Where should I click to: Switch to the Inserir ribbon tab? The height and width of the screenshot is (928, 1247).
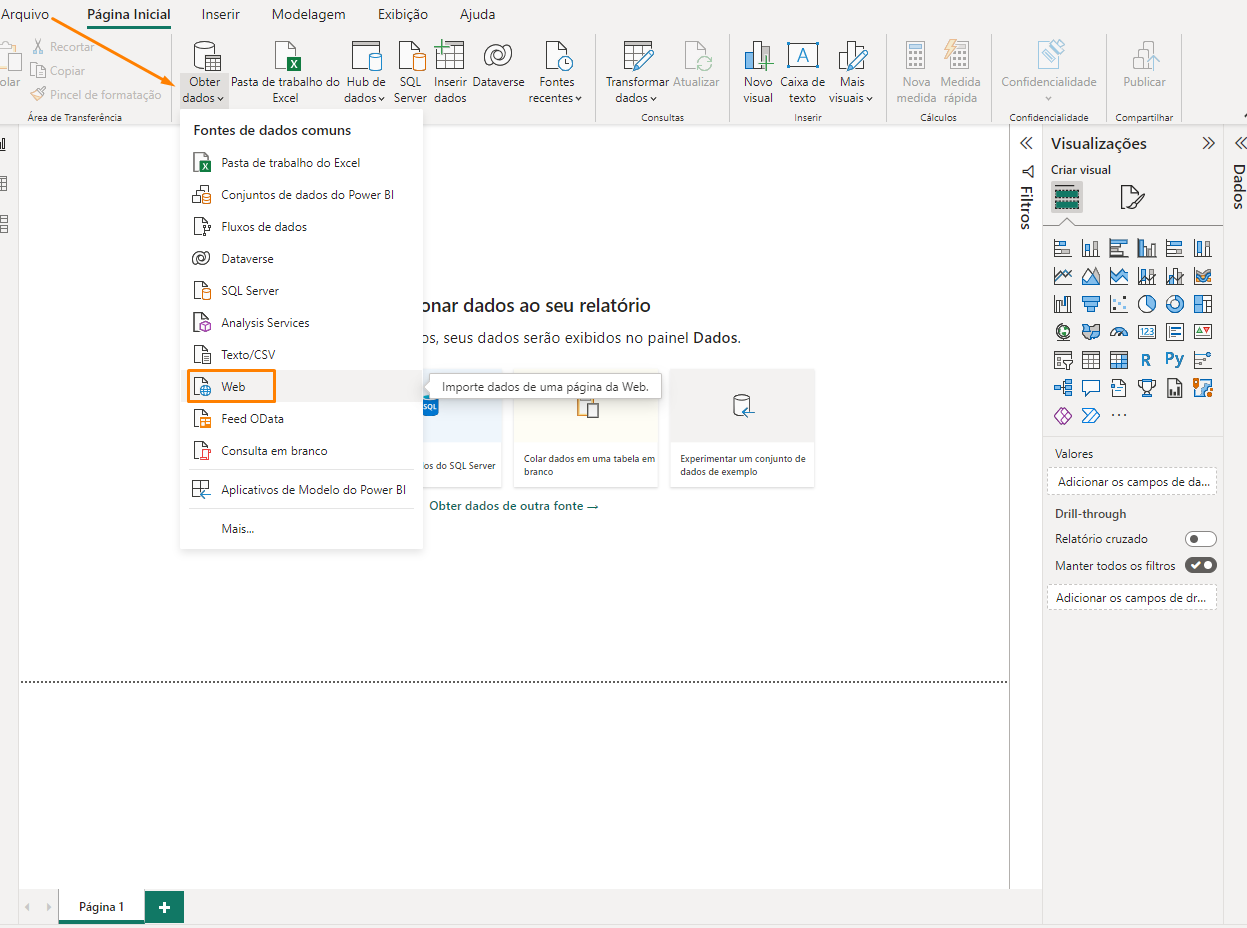pos(220,14)
